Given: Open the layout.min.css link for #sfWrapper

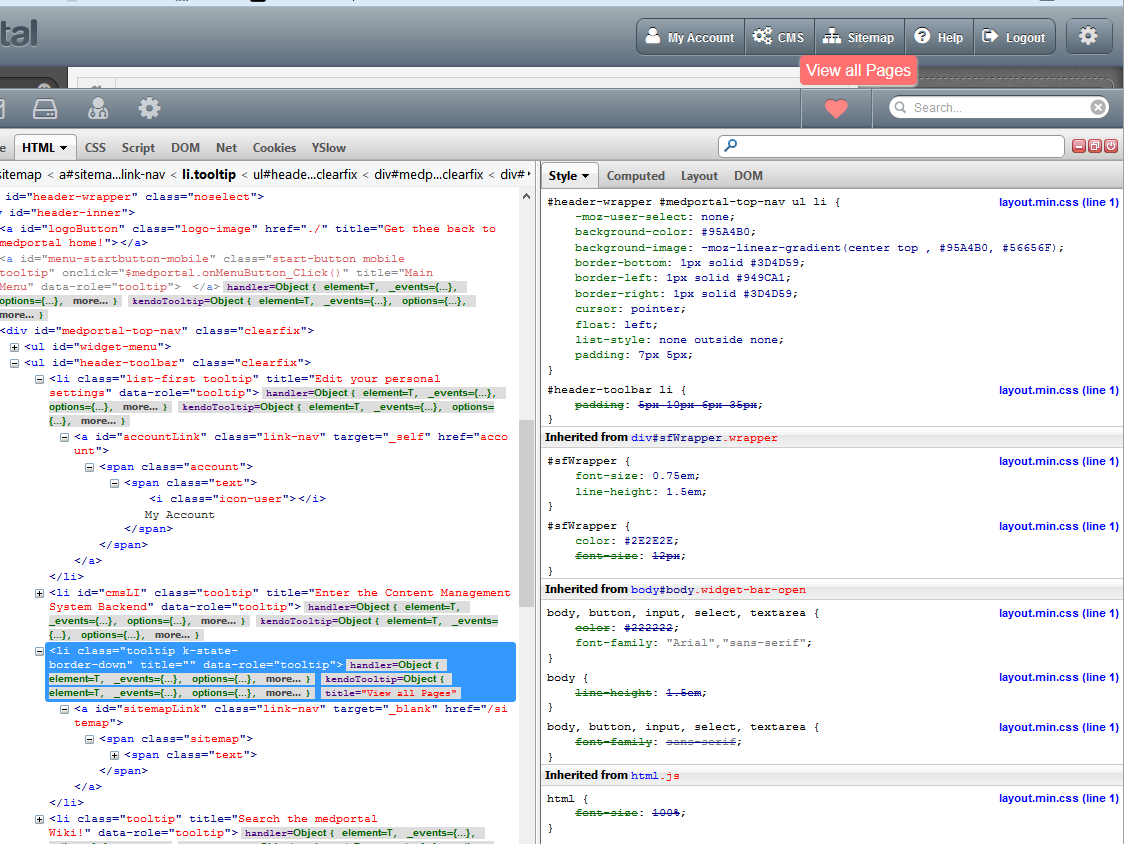Looking at the screenshot, I should (x=1058, y=461).
